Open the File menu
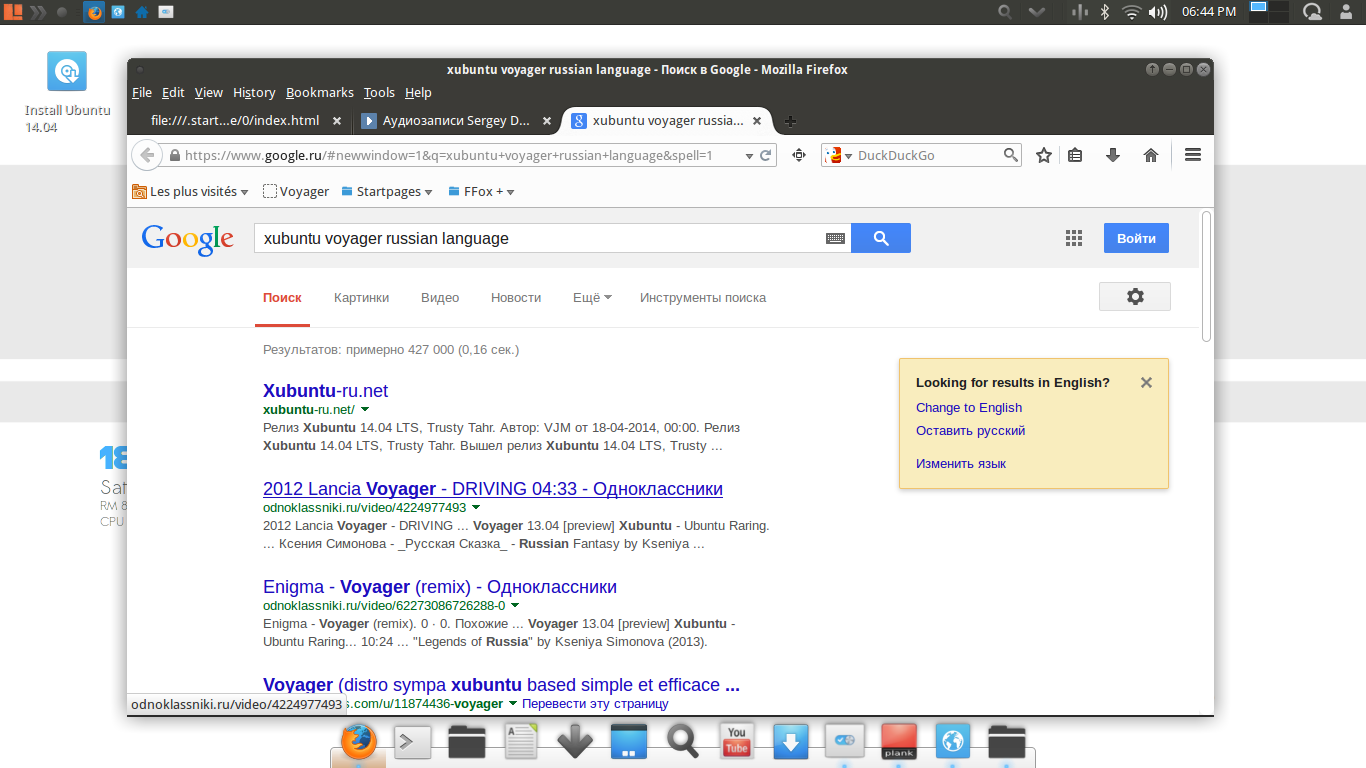 pos(142,92)
